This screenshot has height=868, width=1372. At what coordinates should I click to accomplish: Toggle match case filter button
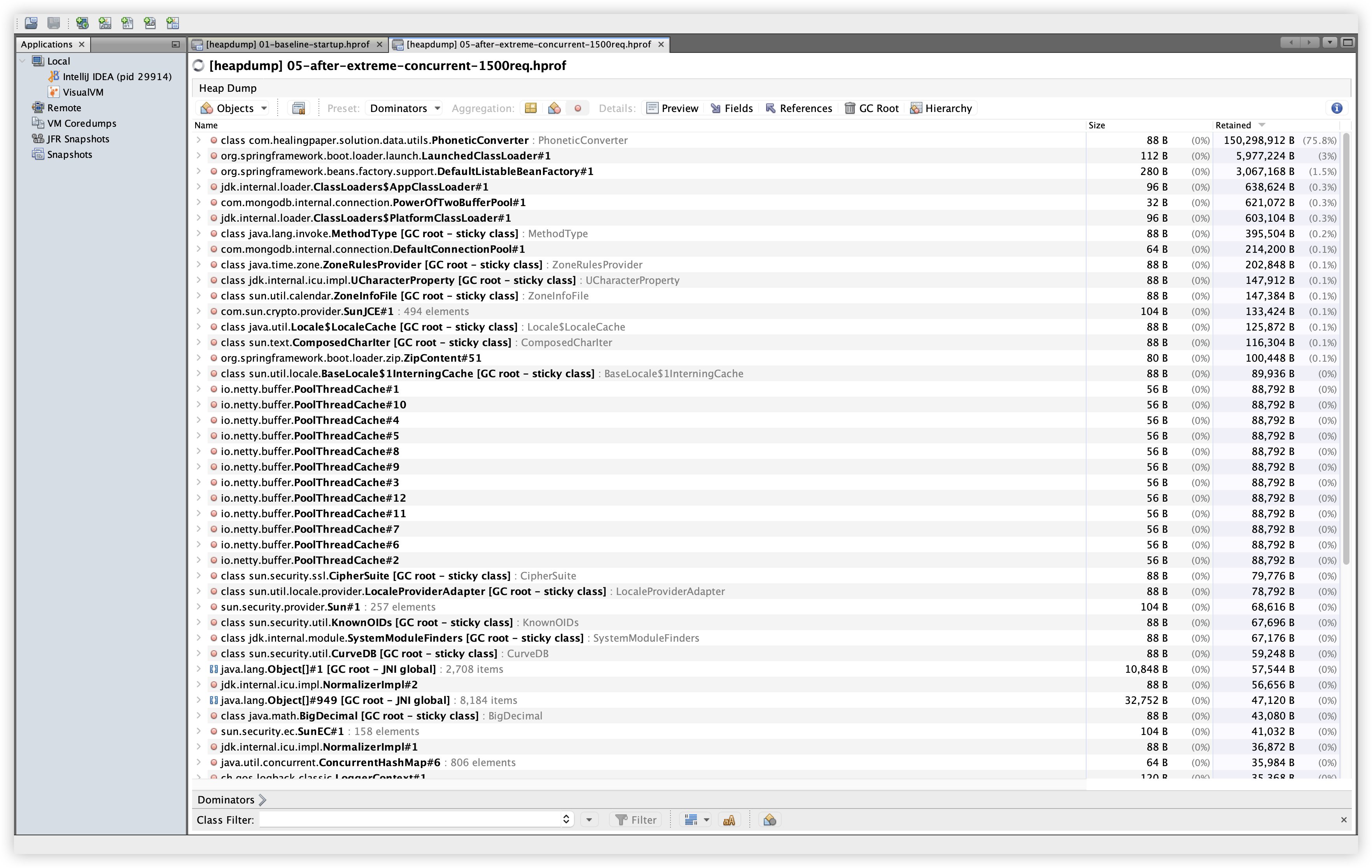click(729, 819)
